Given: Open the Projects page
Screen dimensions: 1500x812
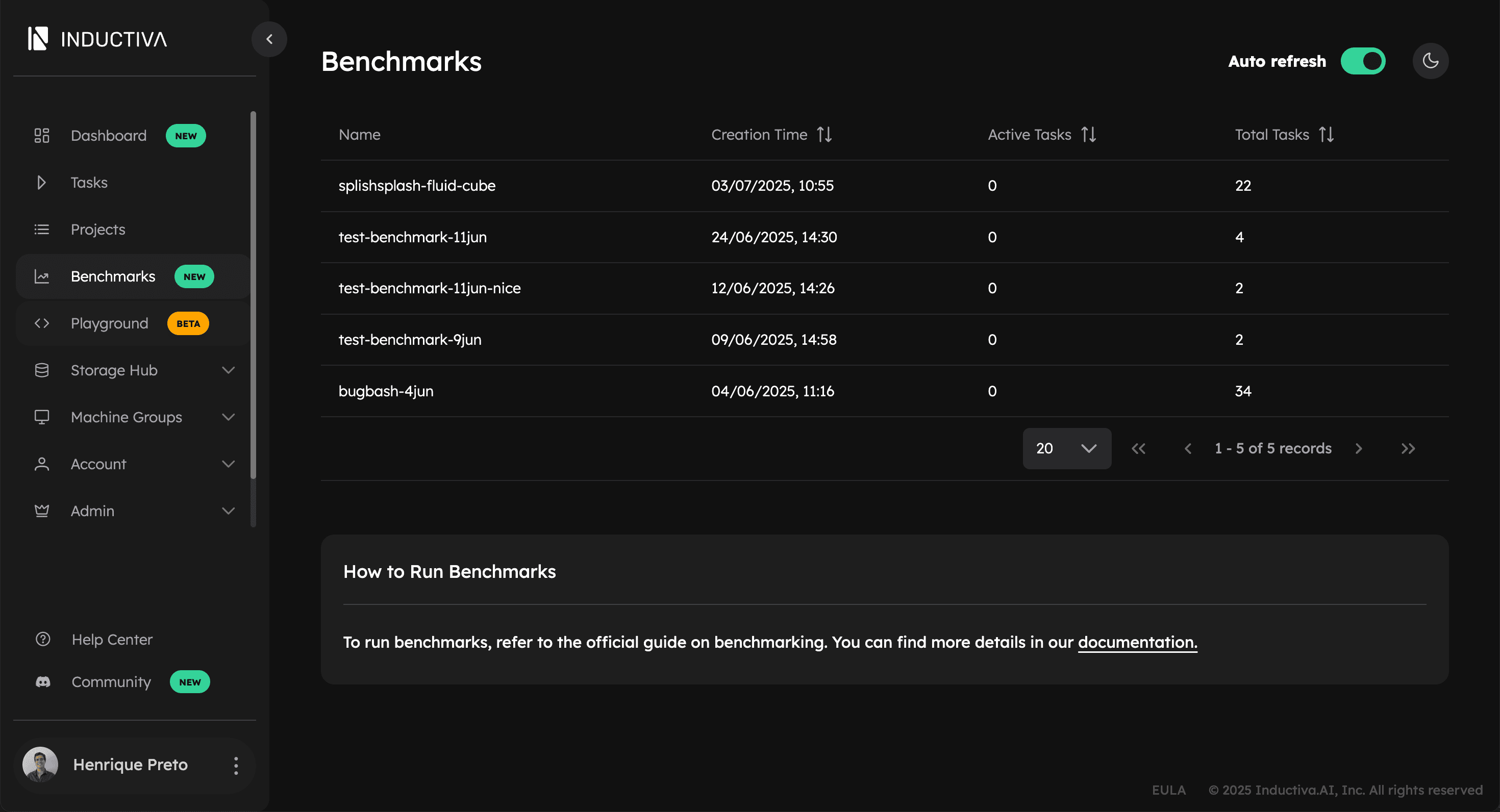Looking at the screenshot, I should (97, 230).
